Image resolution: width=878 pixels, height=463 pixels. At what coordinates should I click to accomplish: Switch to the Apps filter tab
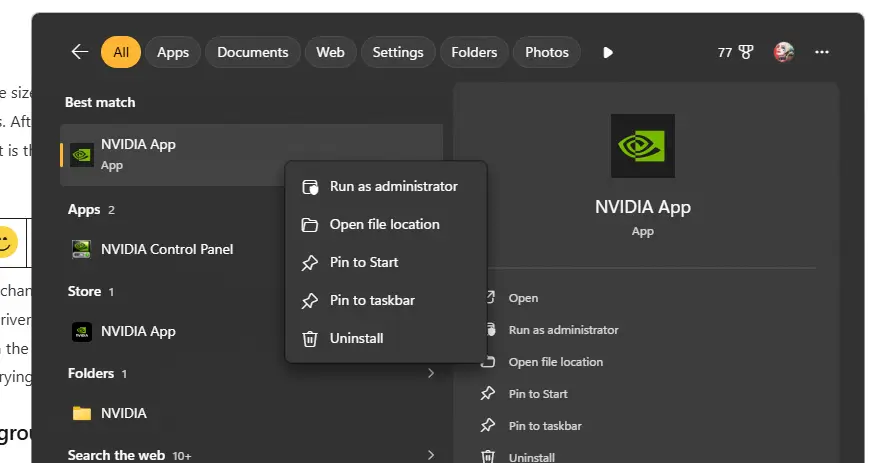(x=173, y=52)
